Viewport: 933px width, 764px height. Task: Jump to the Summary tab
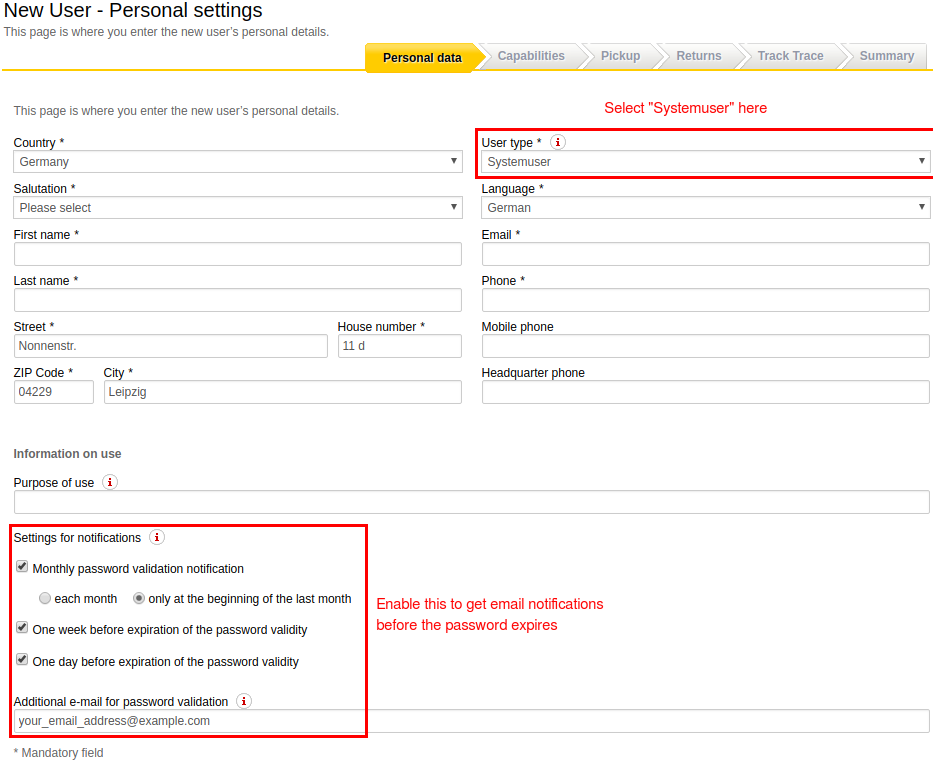point(886,56)
